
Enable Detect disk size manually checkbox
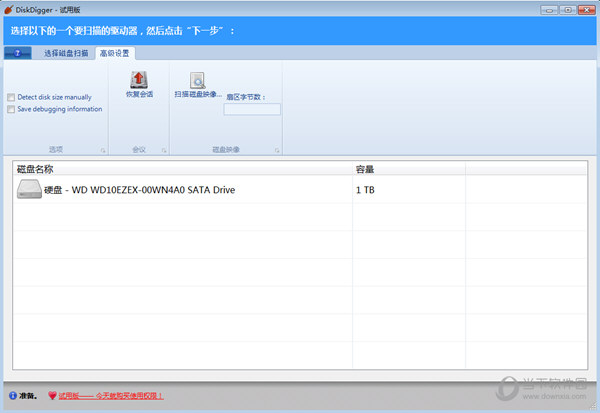click(x=11, y=97)
